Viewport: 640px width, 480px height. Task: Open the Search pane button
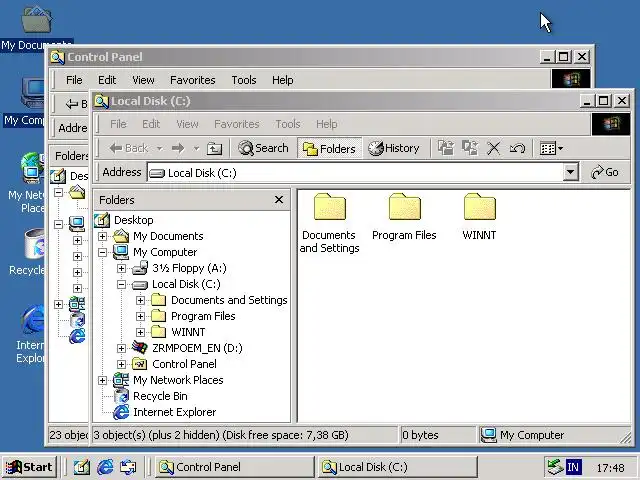pos(263,148)
